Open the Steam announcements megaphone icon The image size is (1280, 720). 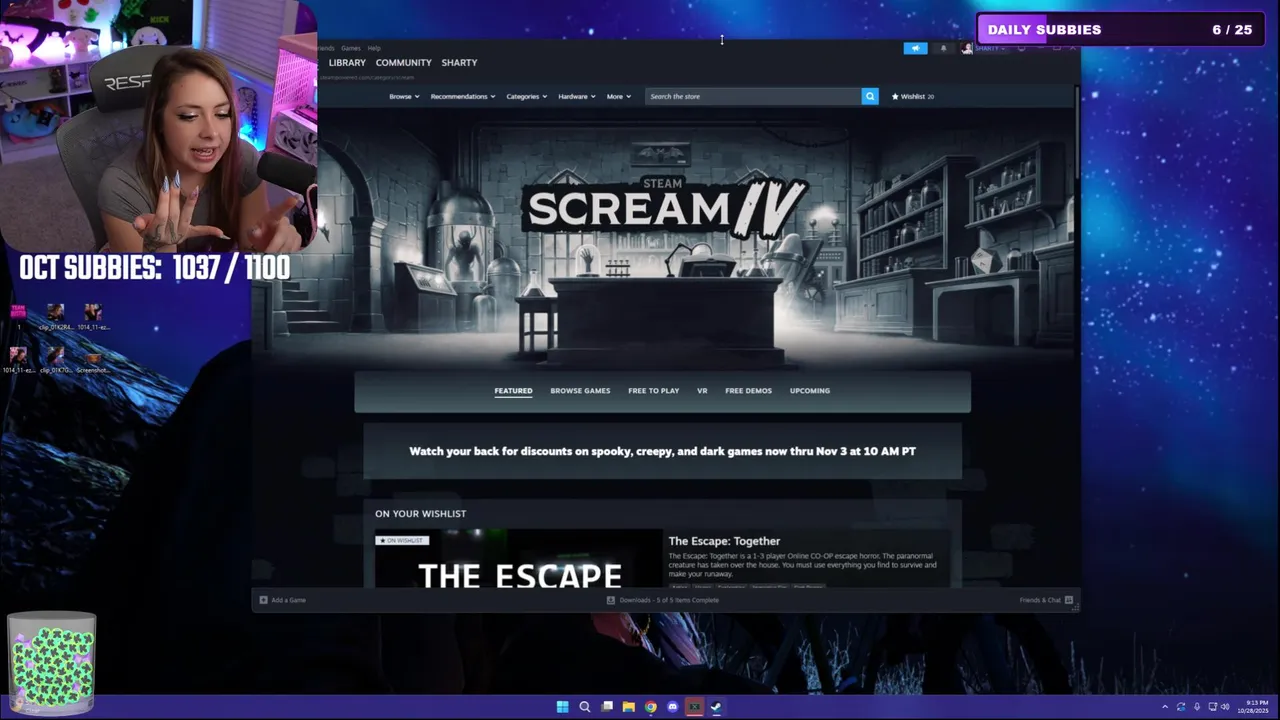click(x=915, y=48)
